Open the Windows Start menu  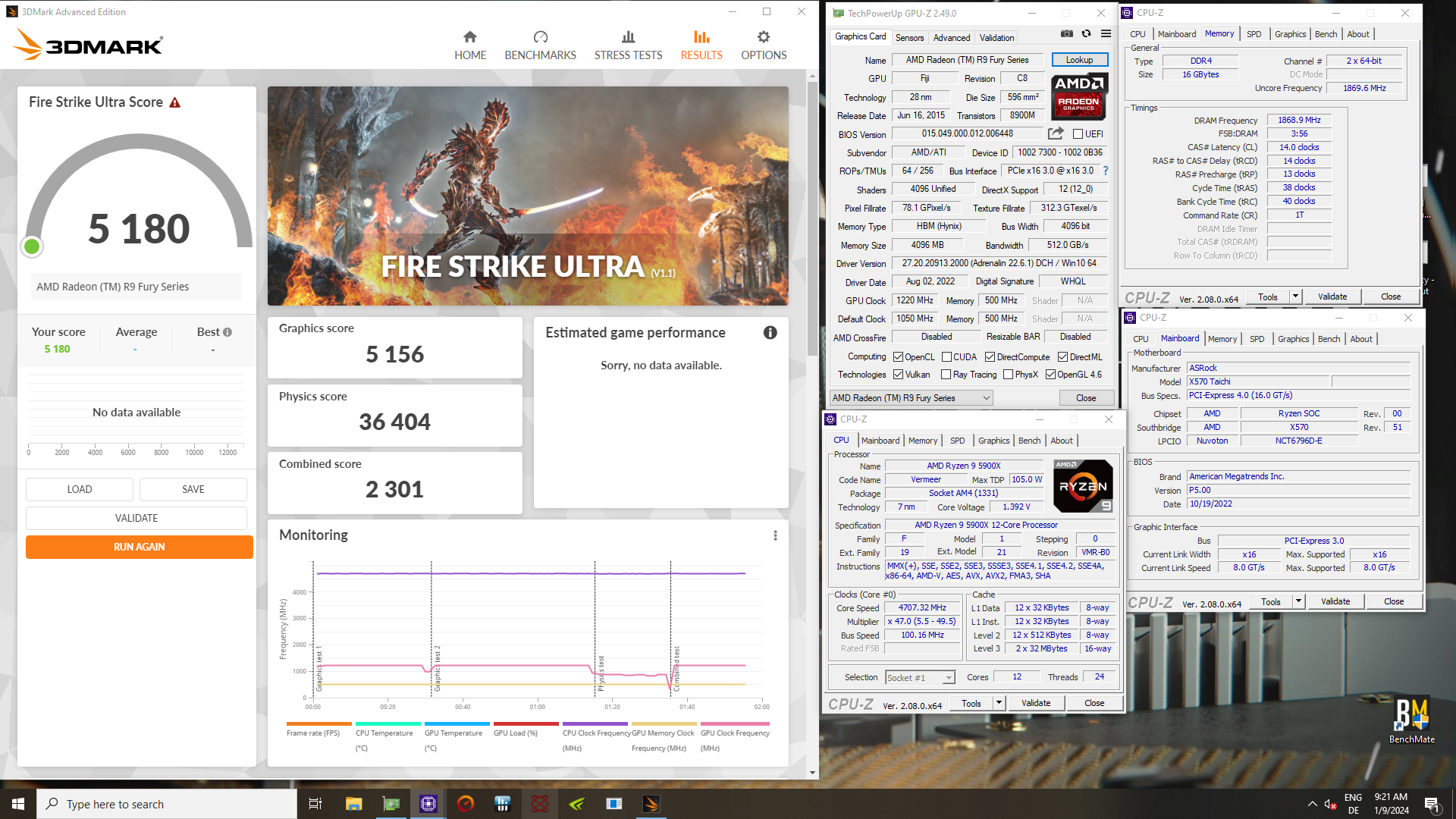18,804
